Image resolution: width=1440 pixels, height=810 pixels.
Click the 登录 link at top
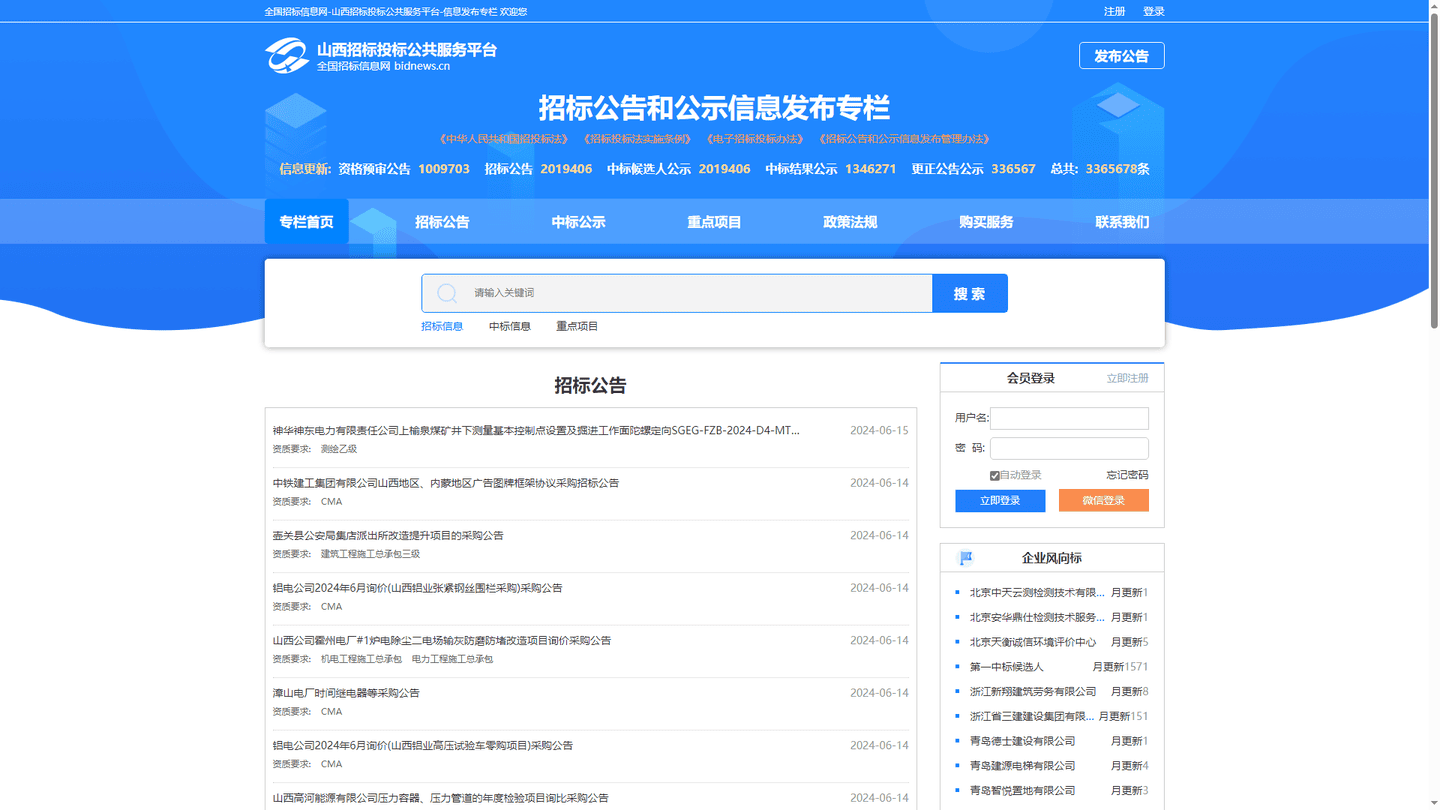[1154, 12]
